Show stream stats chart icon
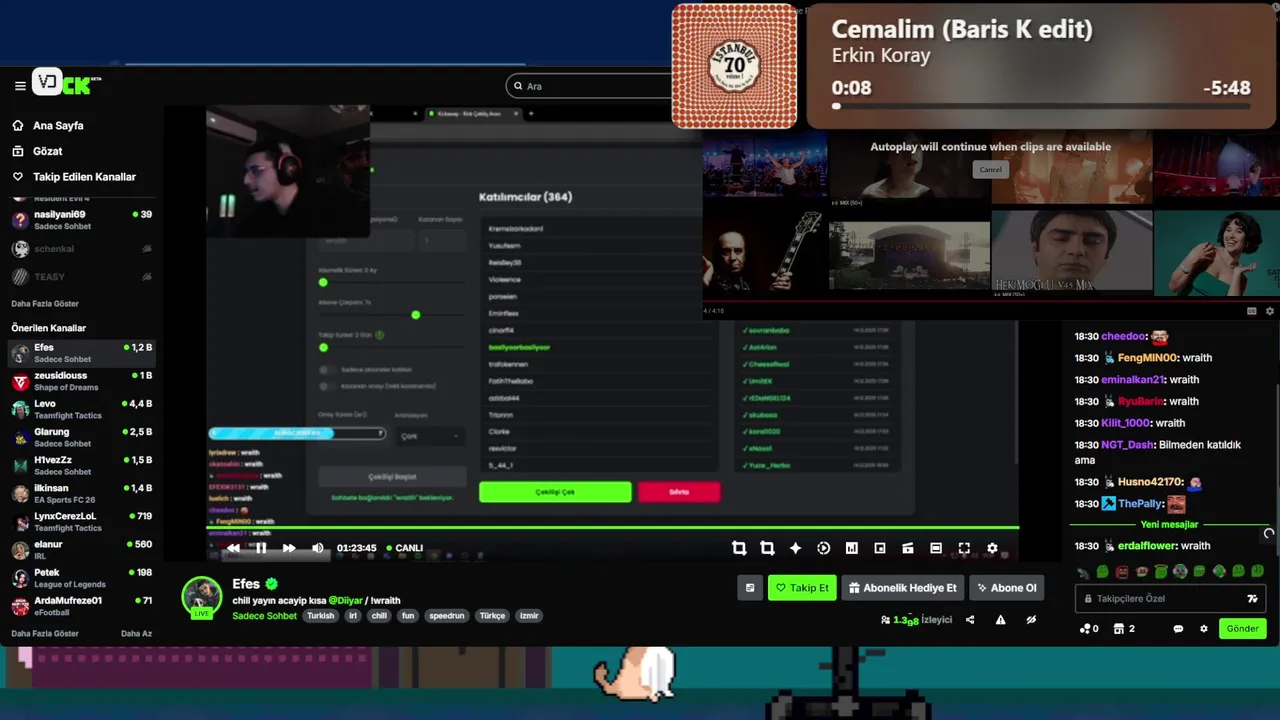The width and height of the screenshot is (1280, 720). pos(852,548)
